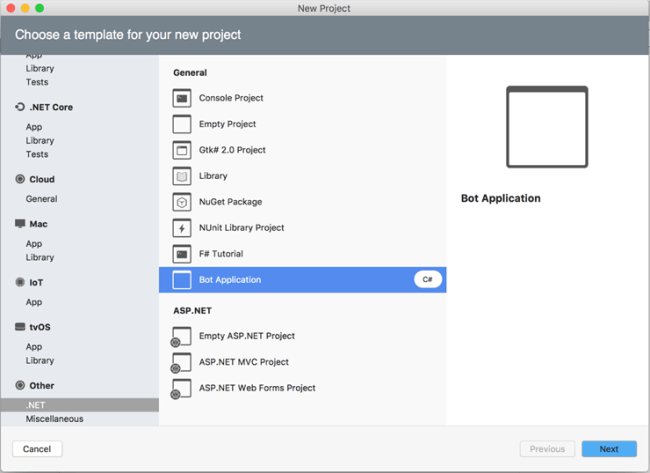The image size is (650, 473).
Task: Select the Empty Project template icon
Action: click(x=182, y=124)
